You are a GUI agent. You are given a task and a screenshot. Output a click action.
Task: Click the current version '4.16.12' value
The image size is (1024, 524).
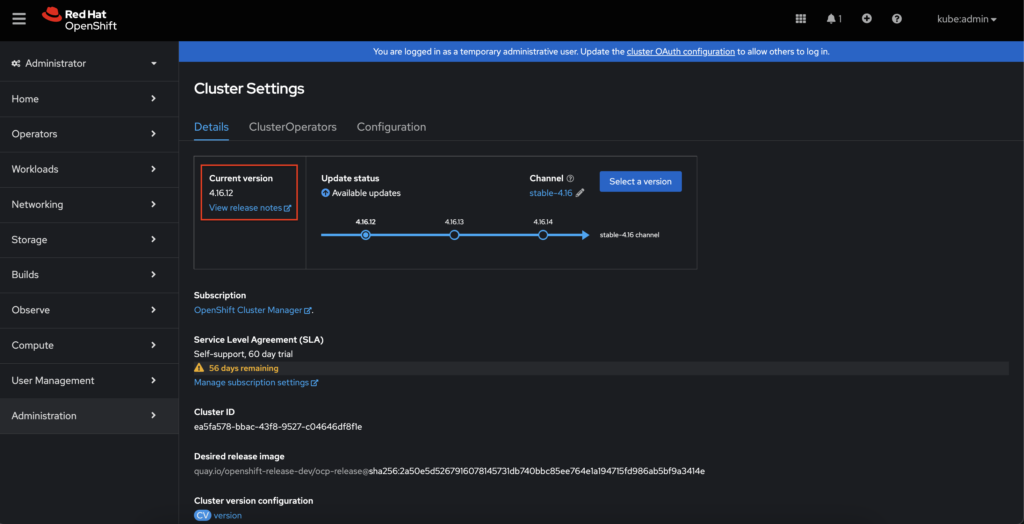point(221,193)
